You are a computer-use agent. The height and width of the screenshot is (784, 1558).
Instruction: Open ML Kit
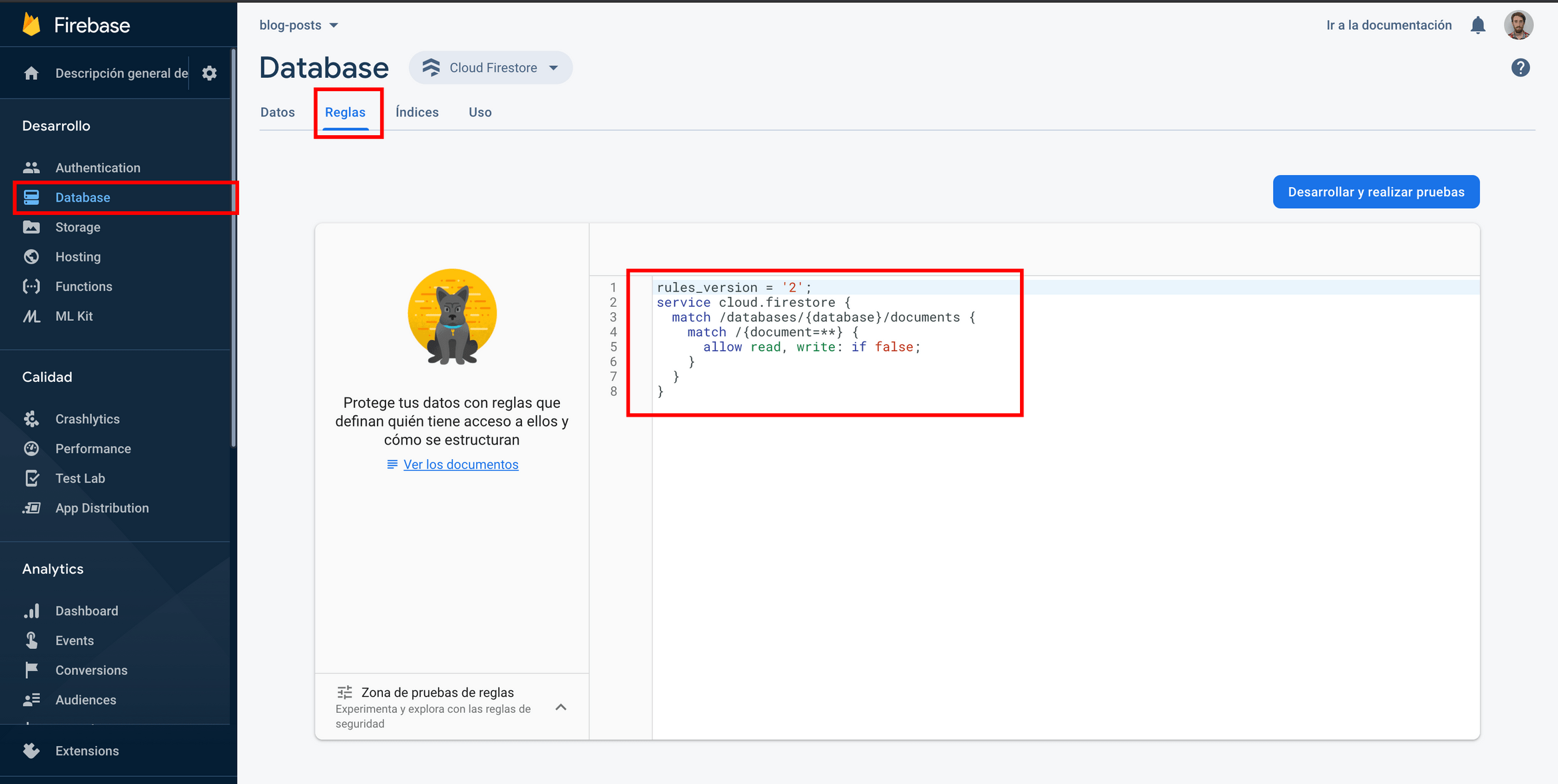(x=74, y=315)
